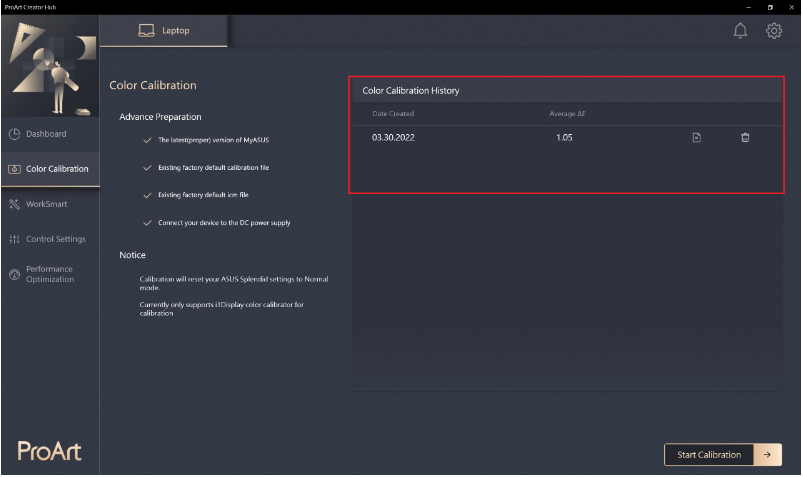Viewport: 803px width, 477px height.
Task: Select the 03.30.2022 date entry
Action: tap(393, 137)
